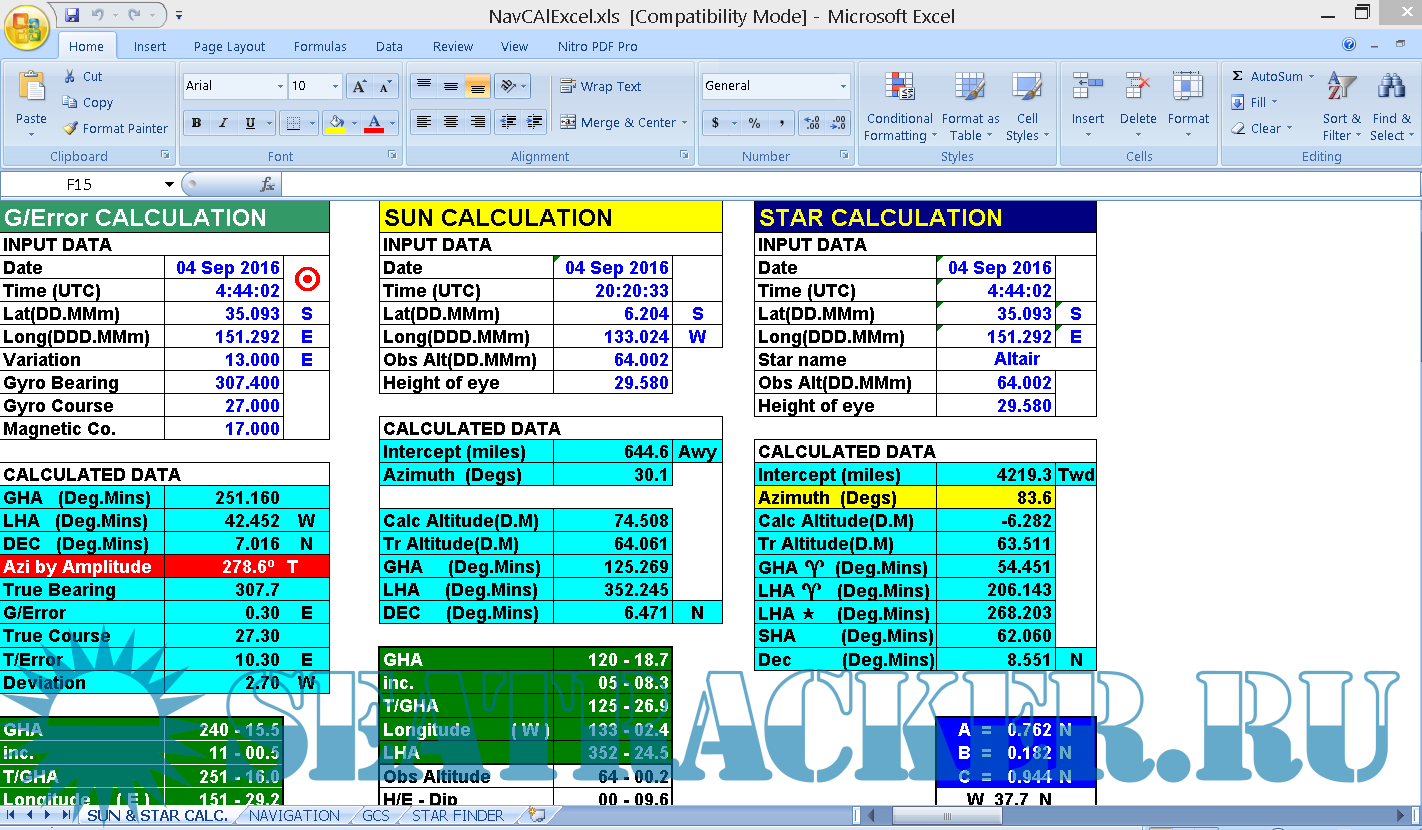This screenshot has height=830, width=1422.
Task: Click the Increase Font Size icon
Action: 359,86
